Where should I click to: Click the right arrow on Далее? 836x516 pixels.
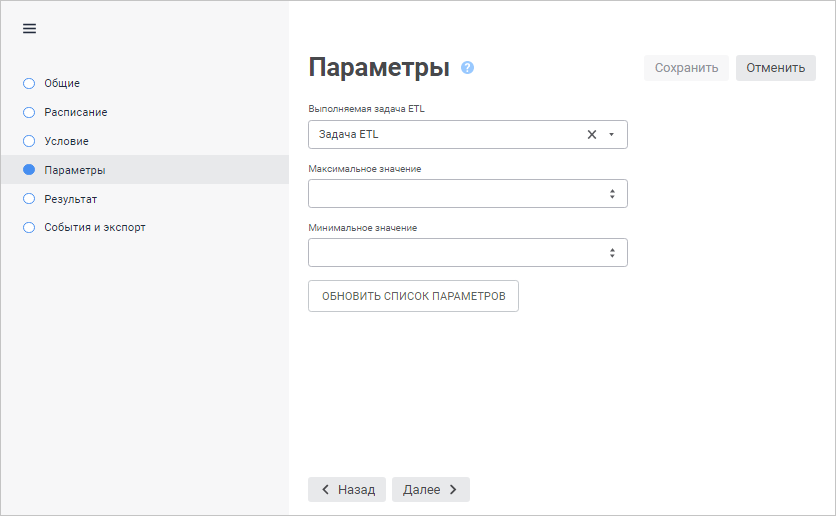pyautogui.click(x=453, y=490)
